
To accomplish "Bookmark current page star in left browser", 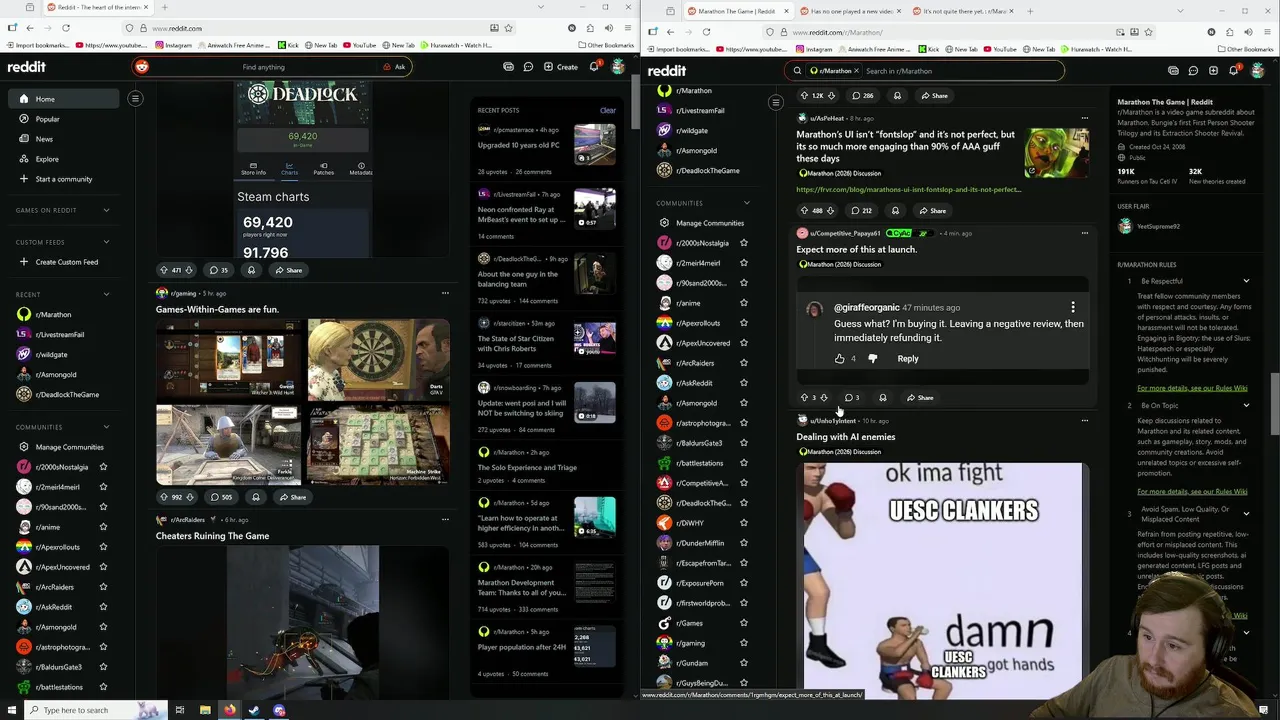I will point(508,28).
